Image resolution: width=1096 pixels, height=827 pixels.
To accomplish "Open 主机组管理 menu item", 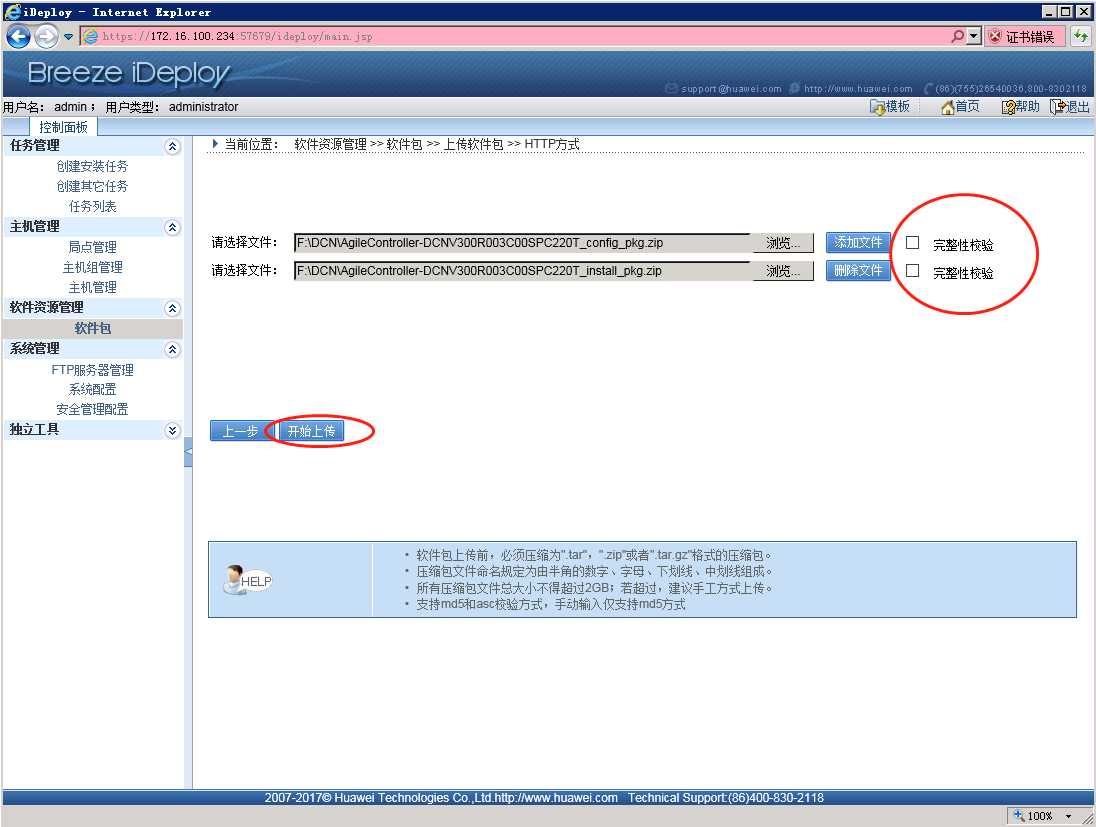I will (x=92, y=268).
